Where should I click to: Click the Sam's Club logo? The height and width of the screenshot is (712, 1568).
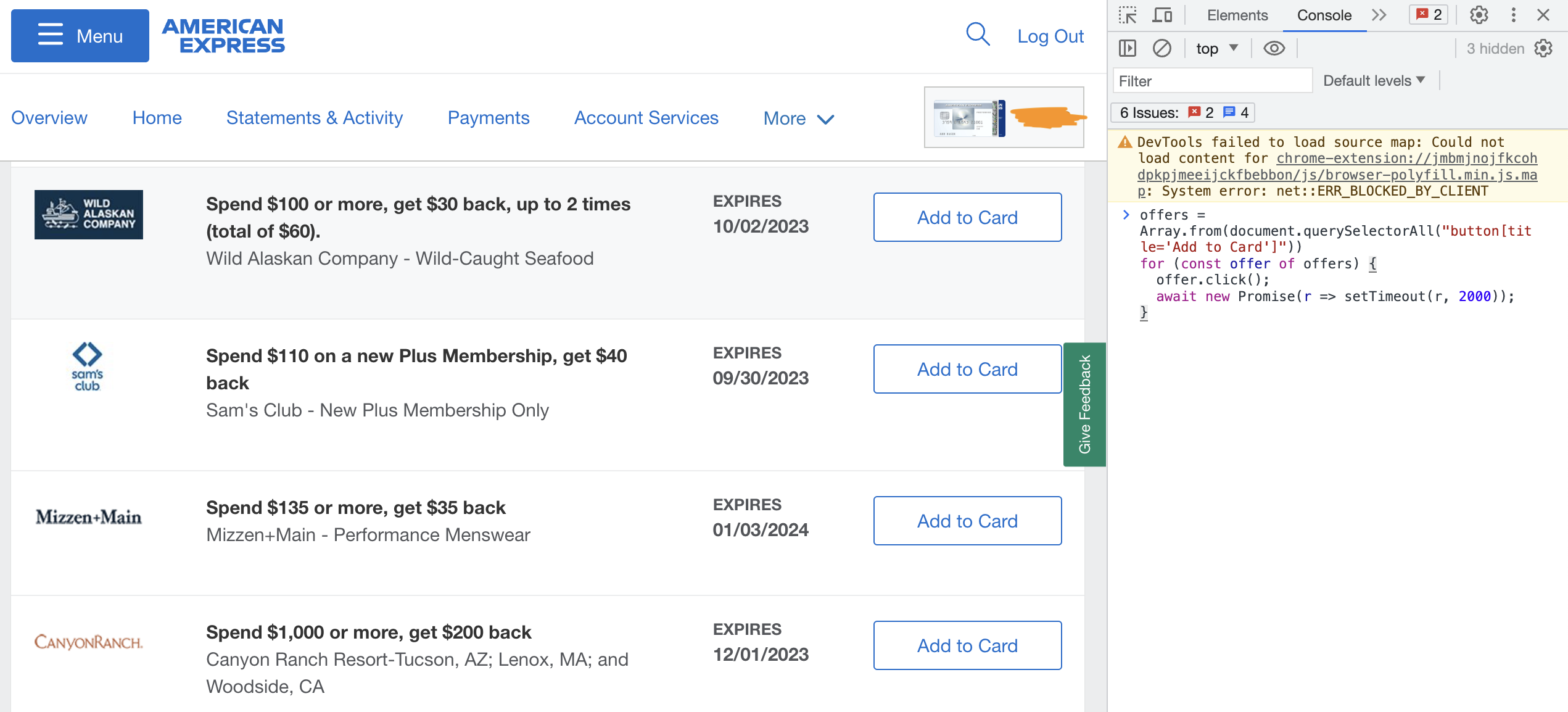click(x=87, y=366)
